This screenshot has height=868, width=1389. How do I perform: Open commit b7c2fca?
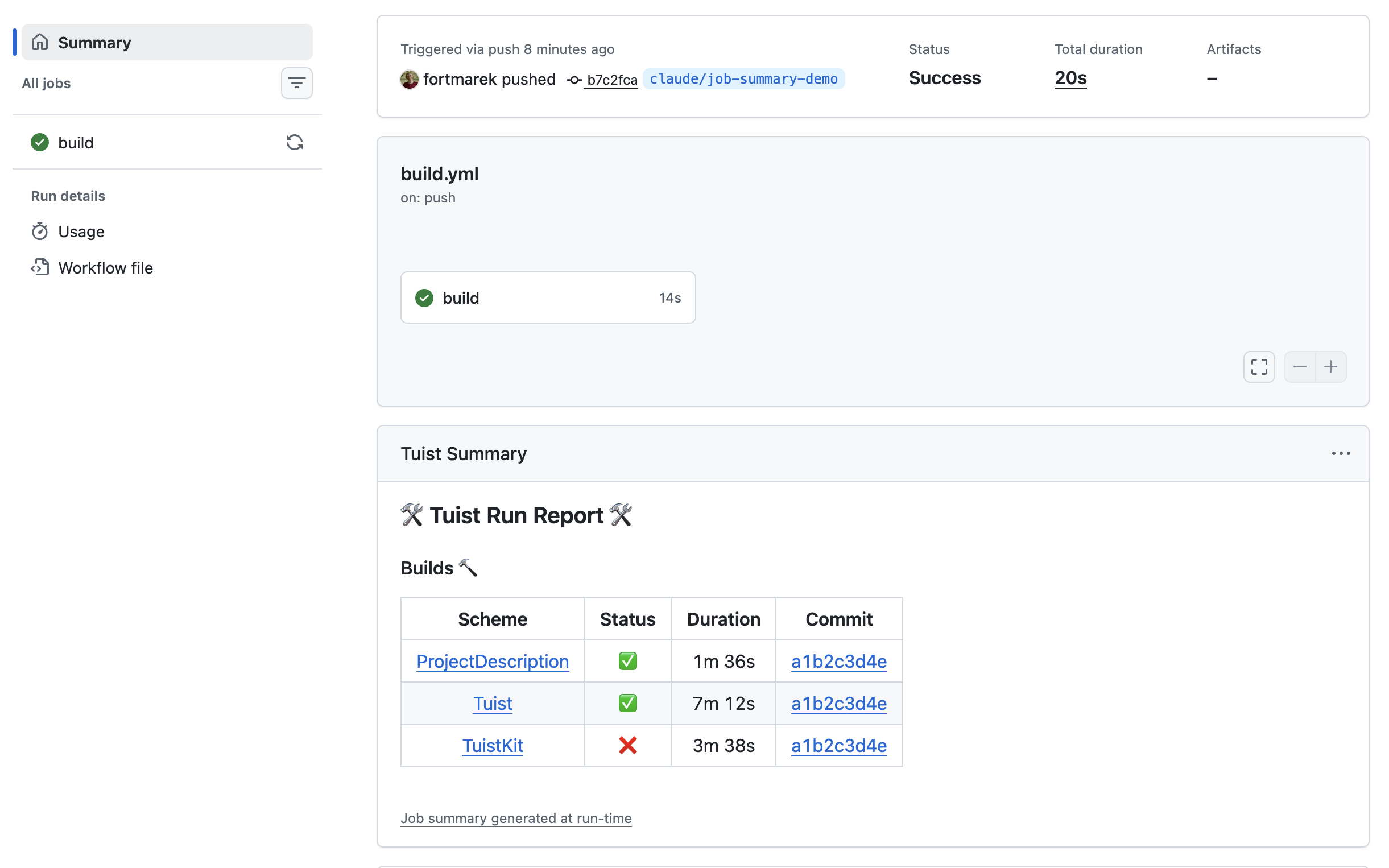tap(612, 80)
